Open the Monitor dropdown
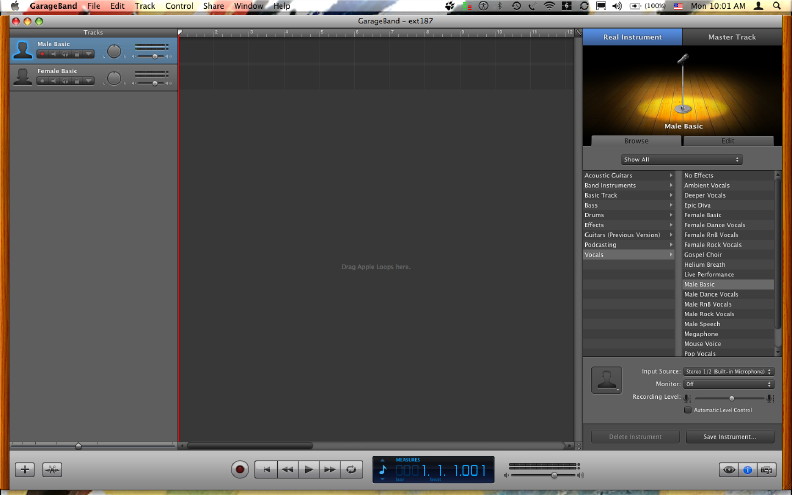The image size is (792, 495). tap(728, 384)
